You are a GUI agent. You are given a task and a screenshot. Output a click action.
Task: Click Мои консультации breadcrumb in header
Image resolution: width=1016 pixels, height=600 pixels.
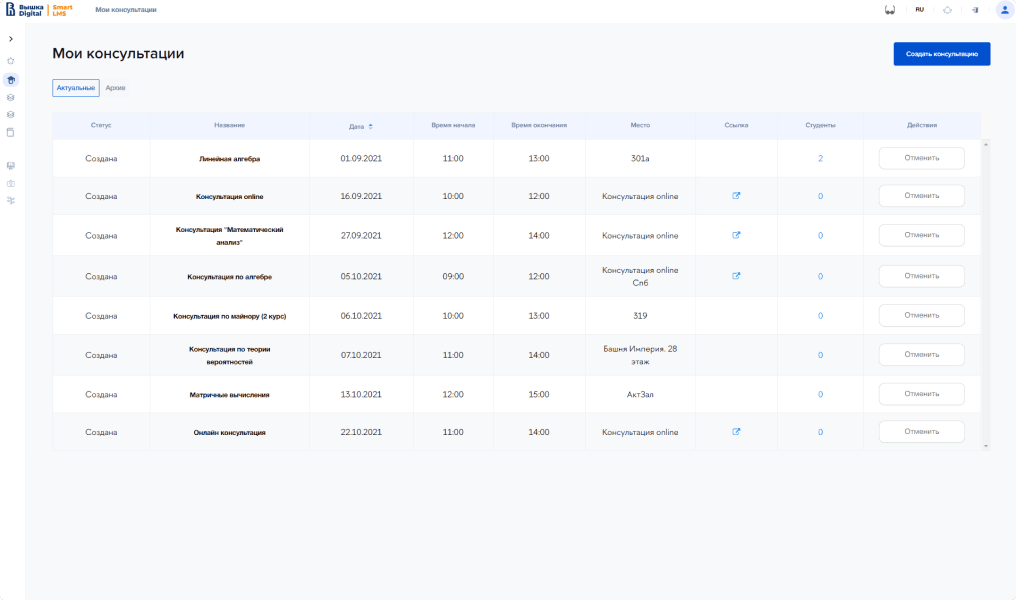point(126,10)
